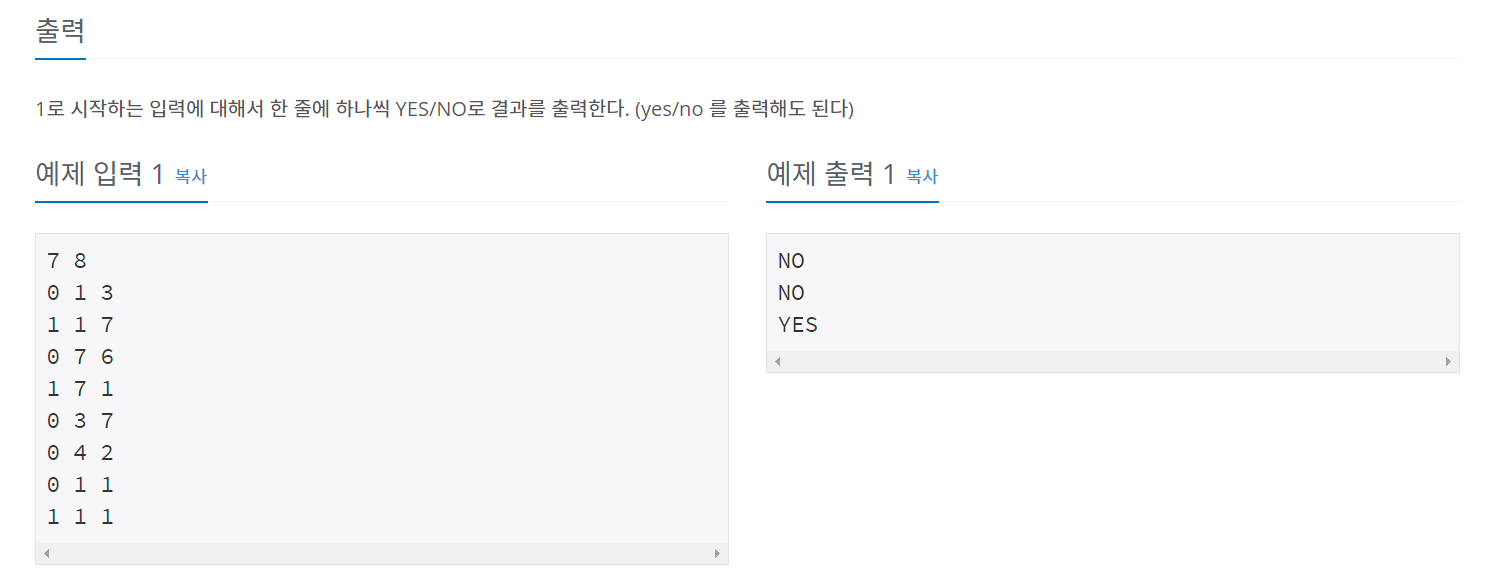
Task: Click left scroll arrow of sample output box
Action: (x=777, y=361)
